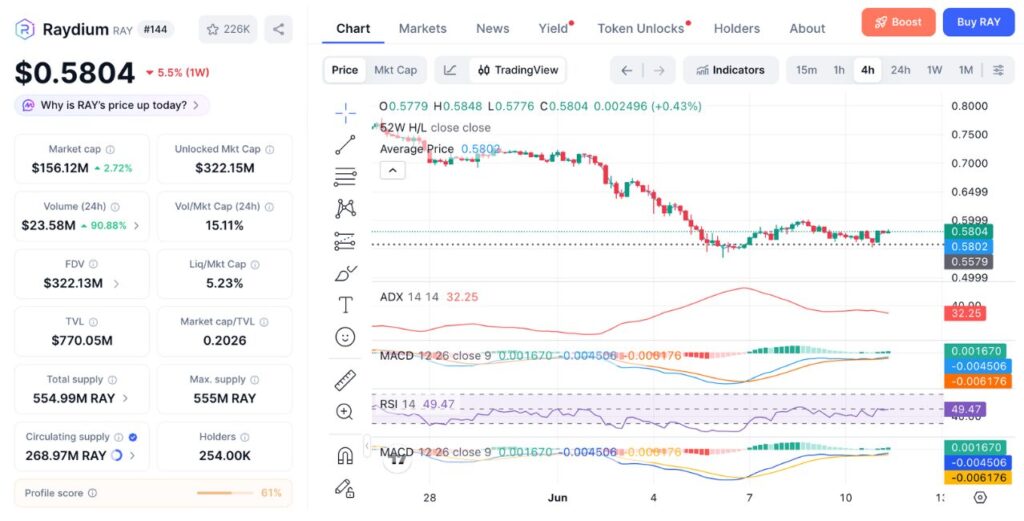Open the Token Unlocks tab
Screen dimensions: 1024x521
641,29
